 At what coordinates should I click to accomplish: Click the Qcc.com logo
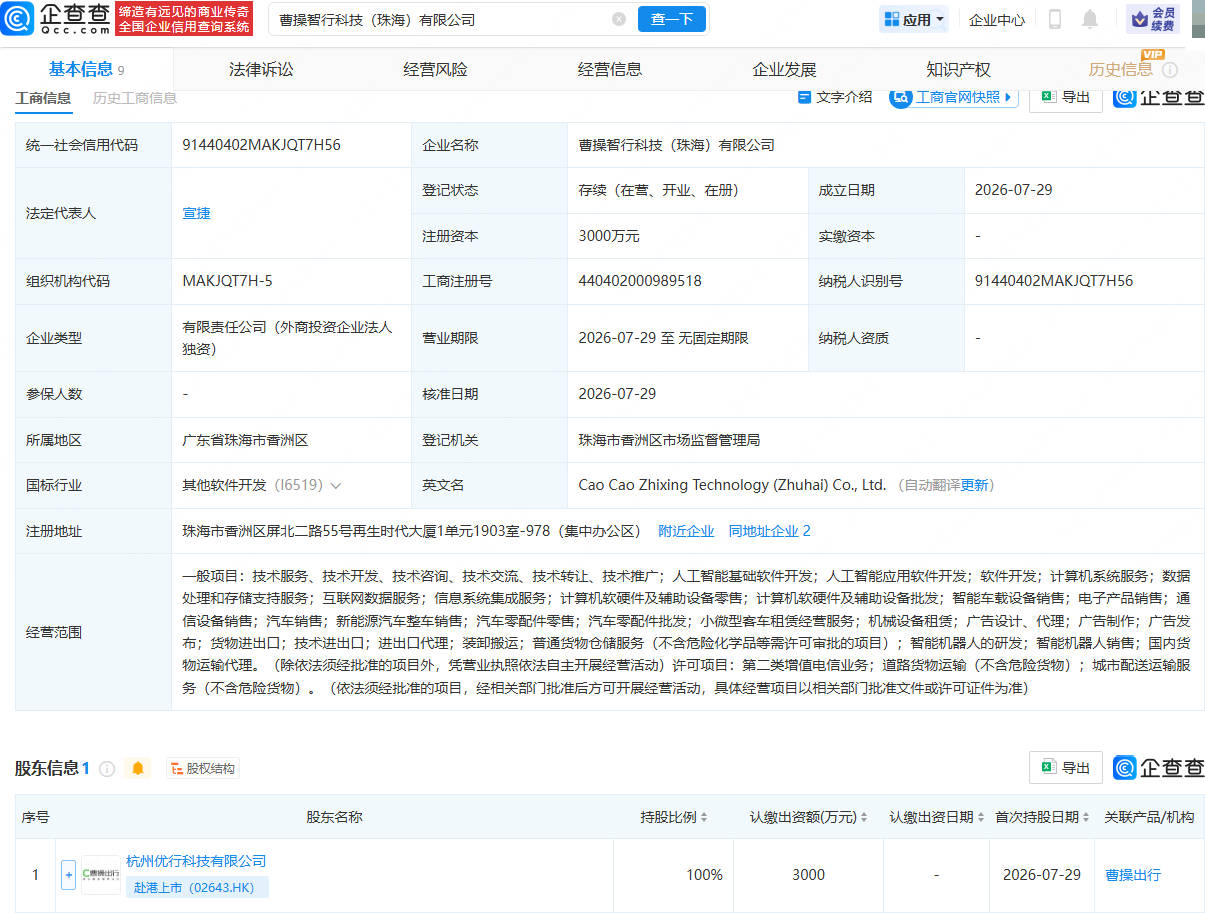54,19
